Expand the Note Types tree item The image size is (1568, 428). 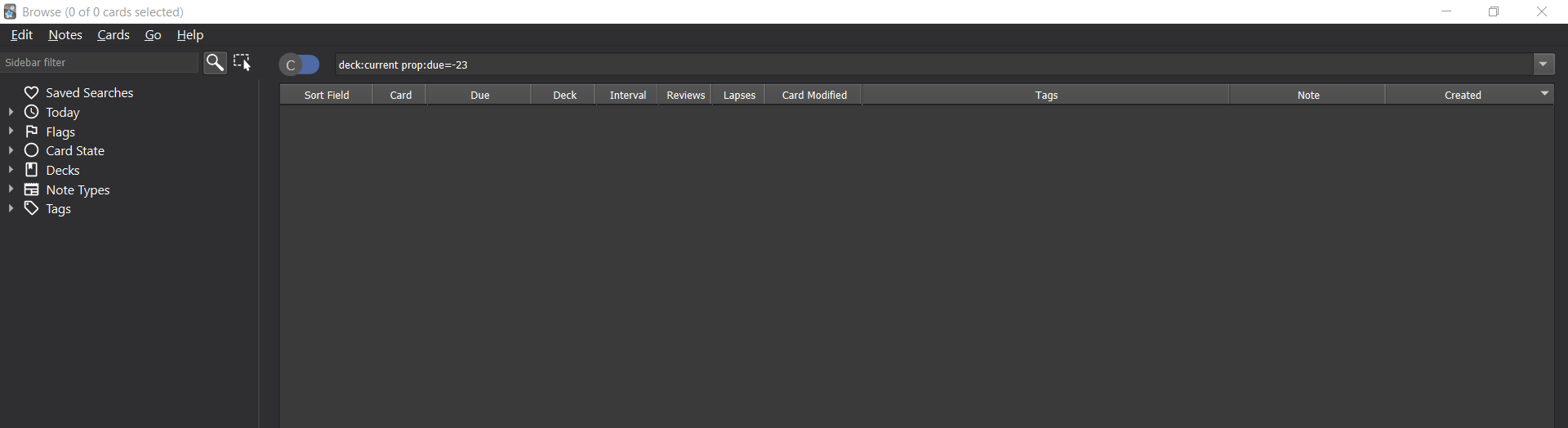coord(11,189)
